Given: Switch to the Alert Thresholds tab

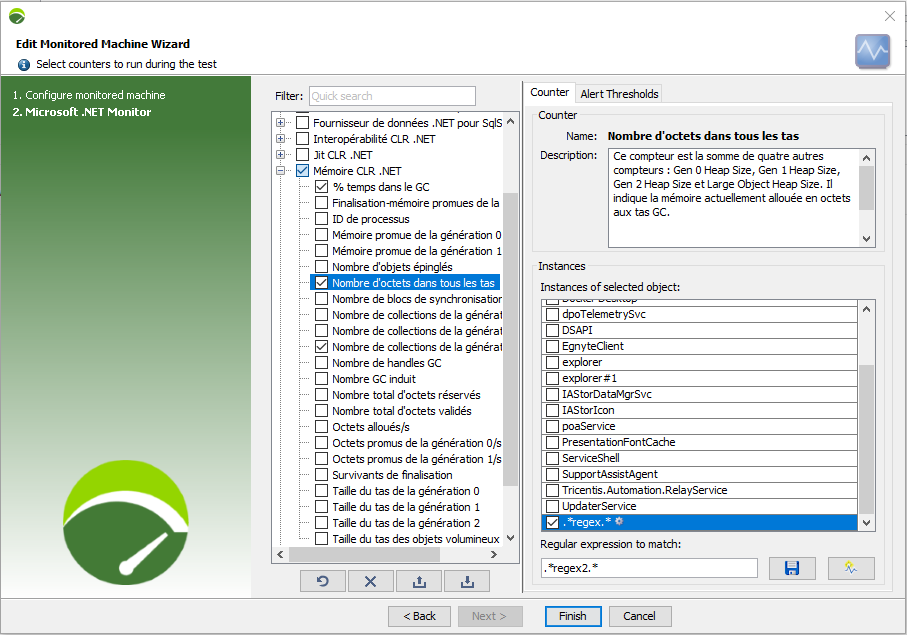Looking at the screenshot, I should (x=619, y=94).
